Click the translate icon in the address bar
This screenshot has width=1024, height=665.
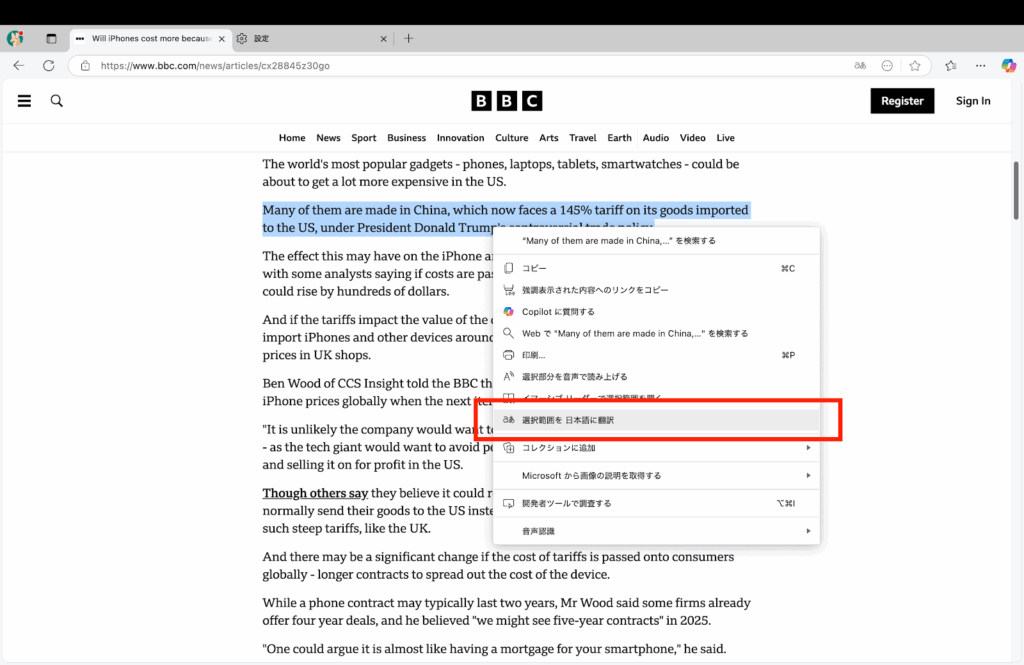click(859, 66)
